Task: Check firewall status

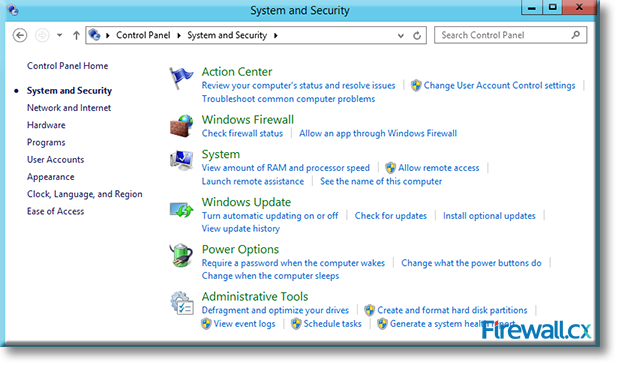Action: pyautogui.click(x=242, y=133)
